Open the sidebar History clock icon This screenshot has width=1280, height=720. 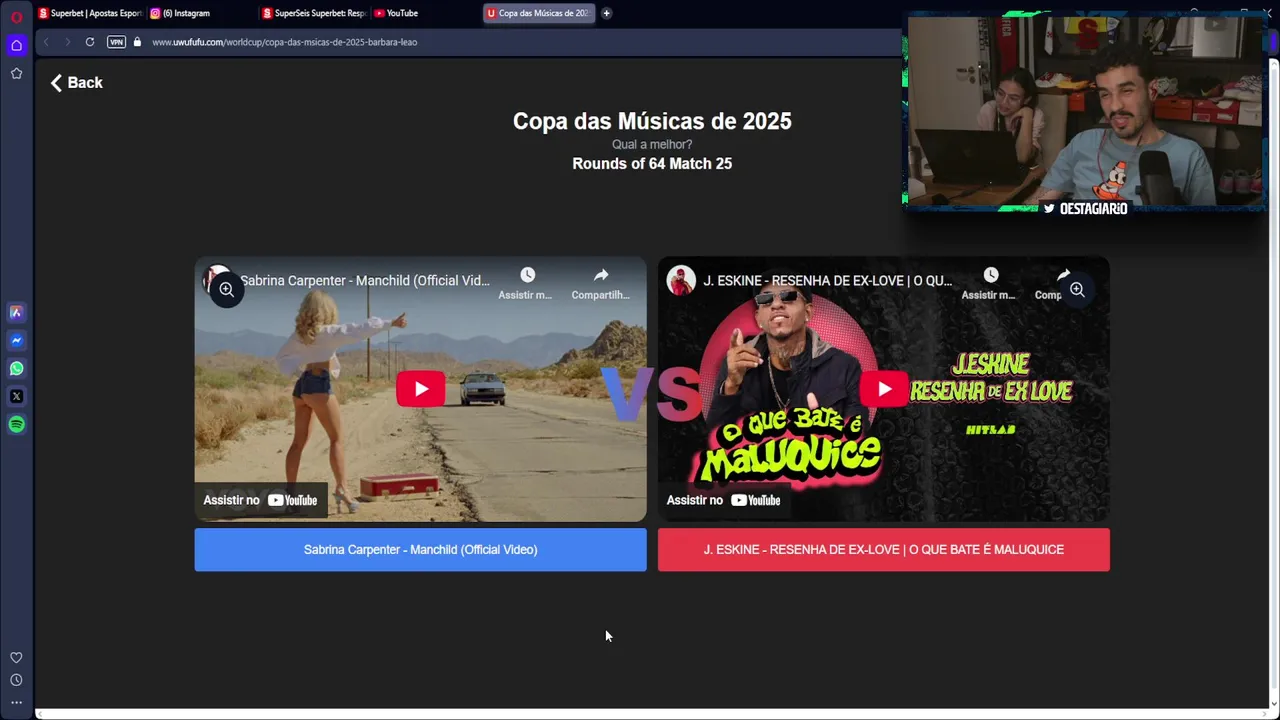coord(16,680)
